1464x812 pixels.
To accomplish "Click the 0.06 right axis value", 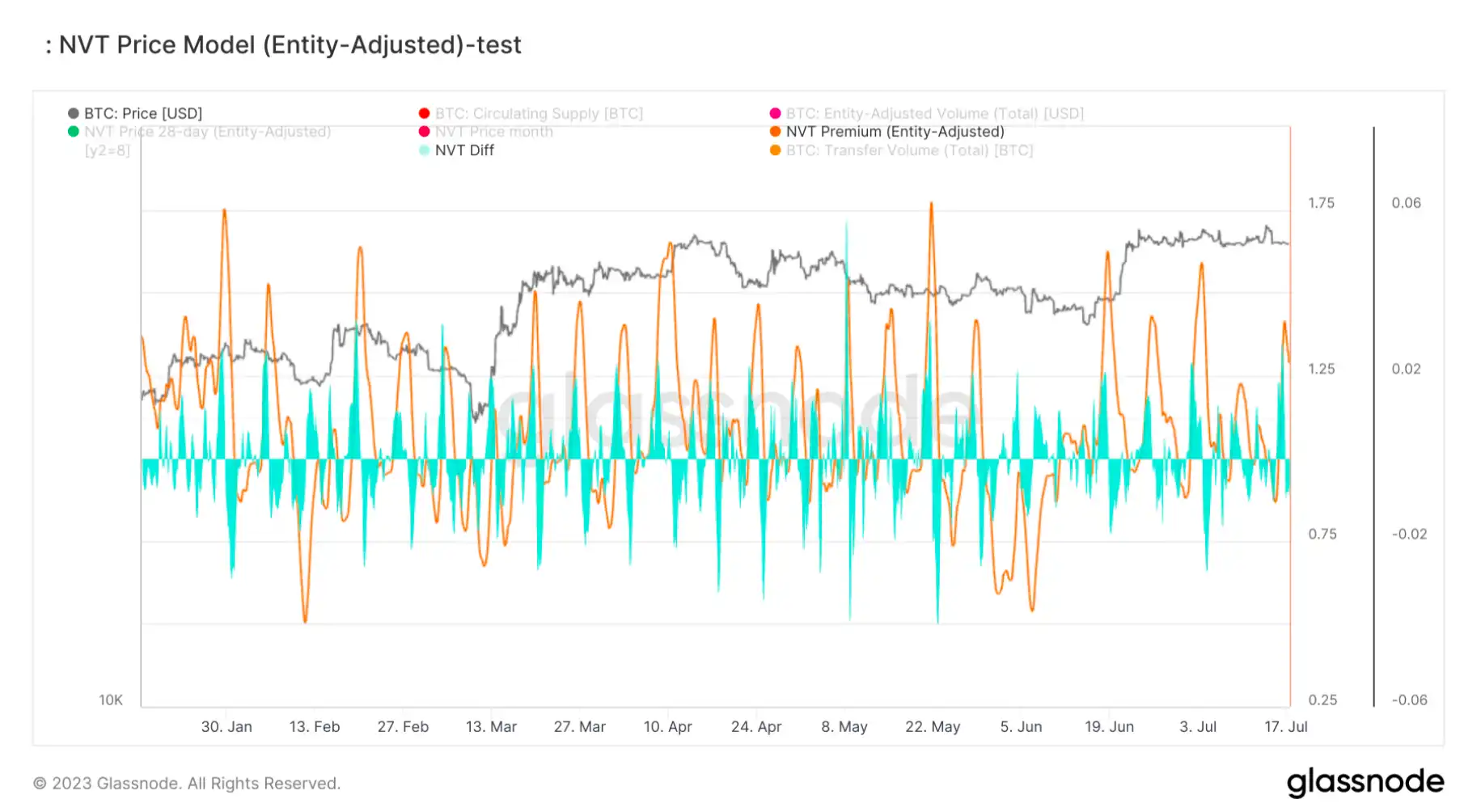I will [x=1407, y=203].
